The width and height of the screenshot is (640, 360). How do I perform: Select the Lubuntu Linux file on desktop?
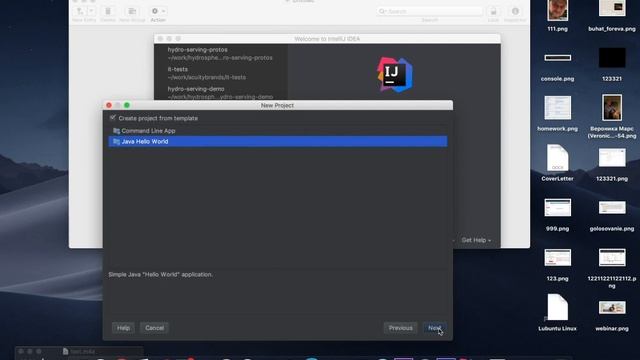coord(558,307)
